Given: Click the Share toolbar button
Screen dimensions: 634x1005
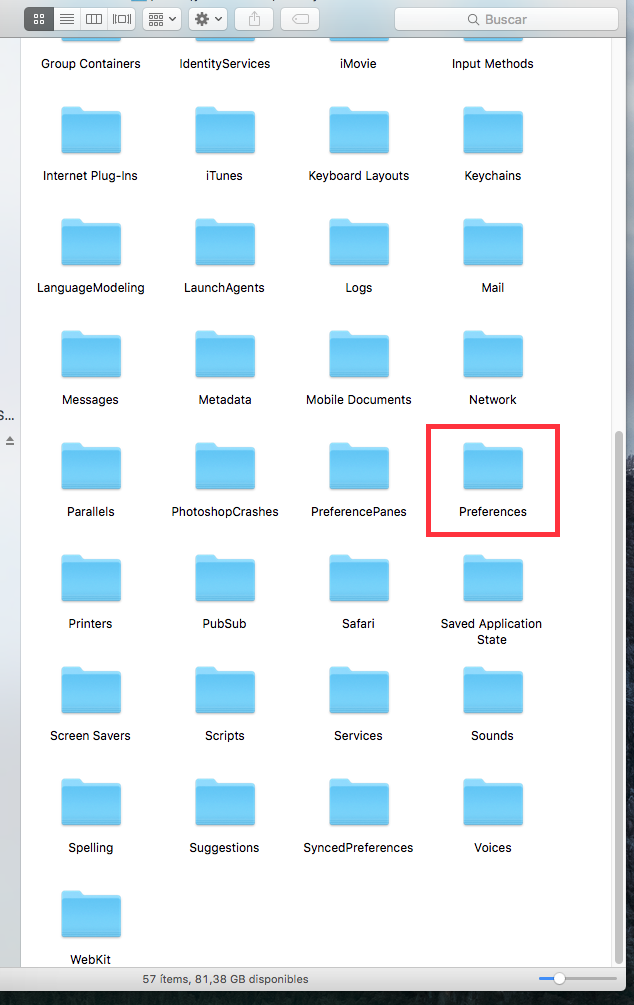Looking at the screenshot, I should click(x=254, y=19).
